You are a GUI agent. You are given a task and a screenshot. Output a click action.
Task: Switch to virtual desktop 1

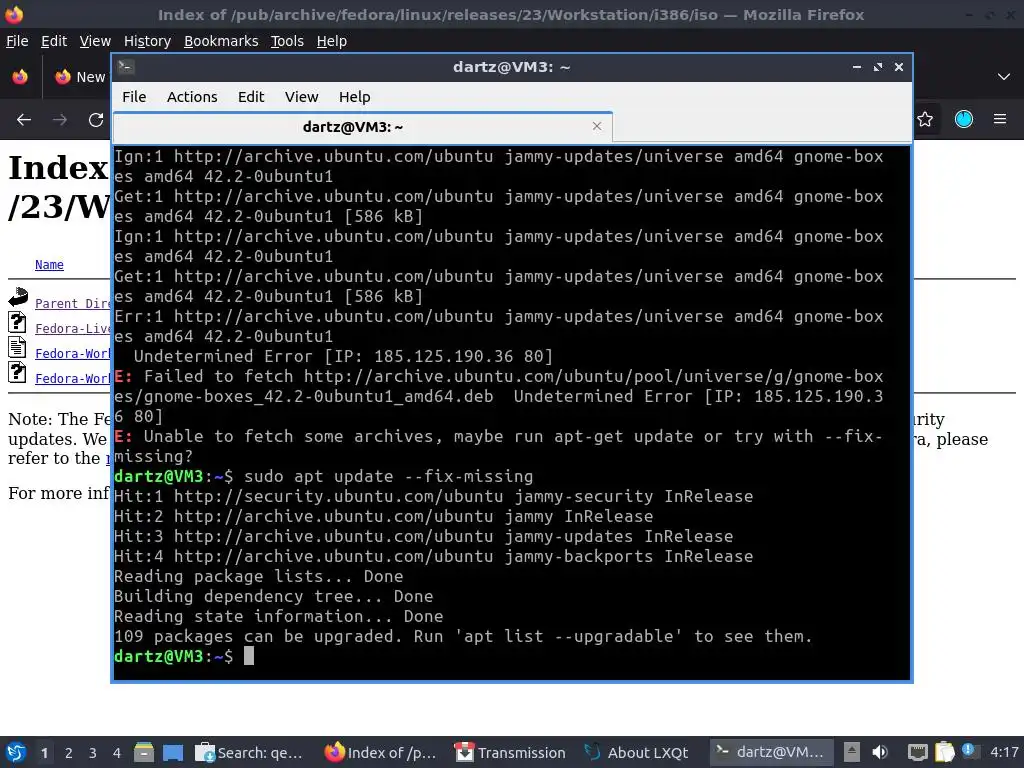[x=44, y=753]
